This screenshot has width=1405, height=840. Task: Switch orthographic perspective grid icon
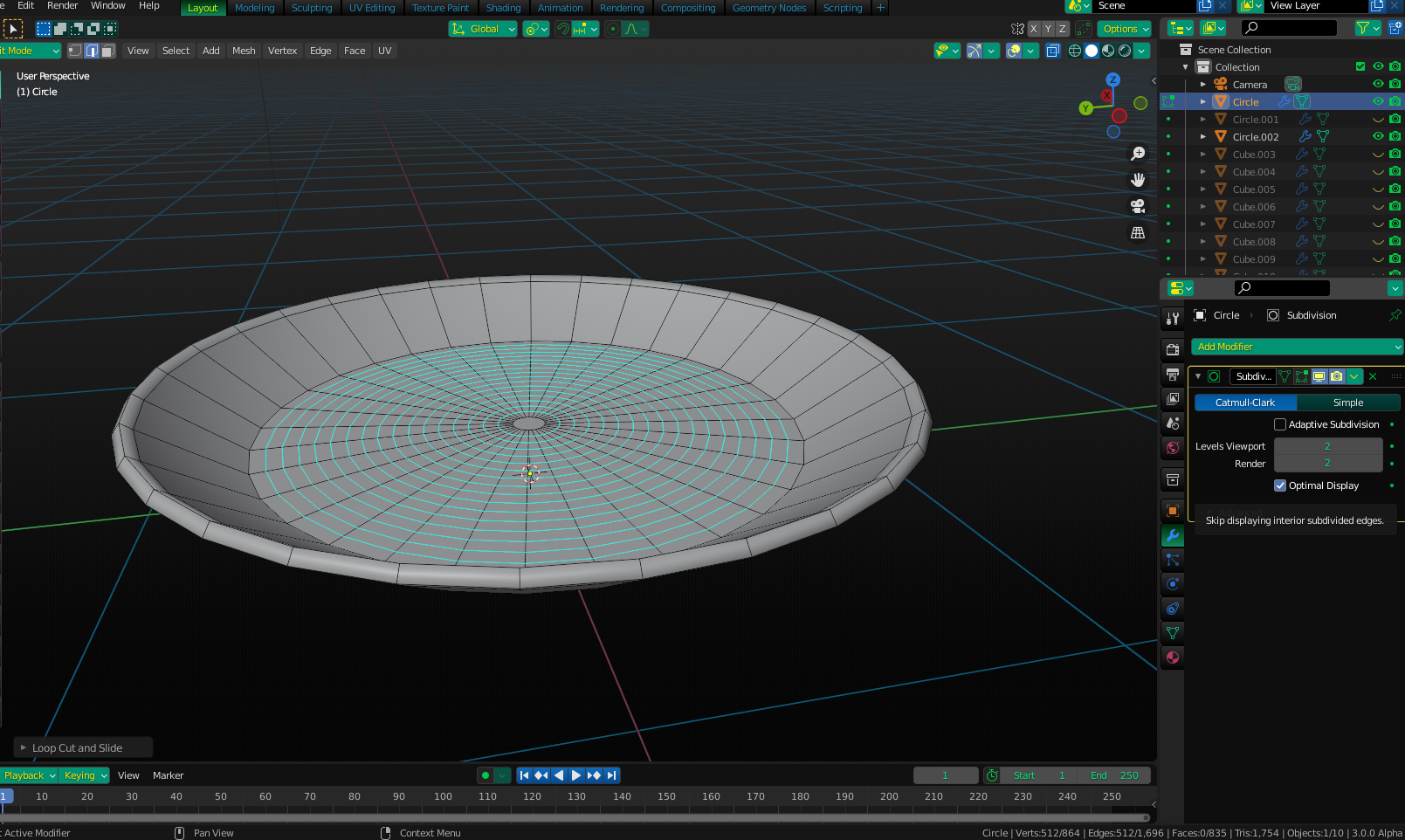[x=1138, y=232]
